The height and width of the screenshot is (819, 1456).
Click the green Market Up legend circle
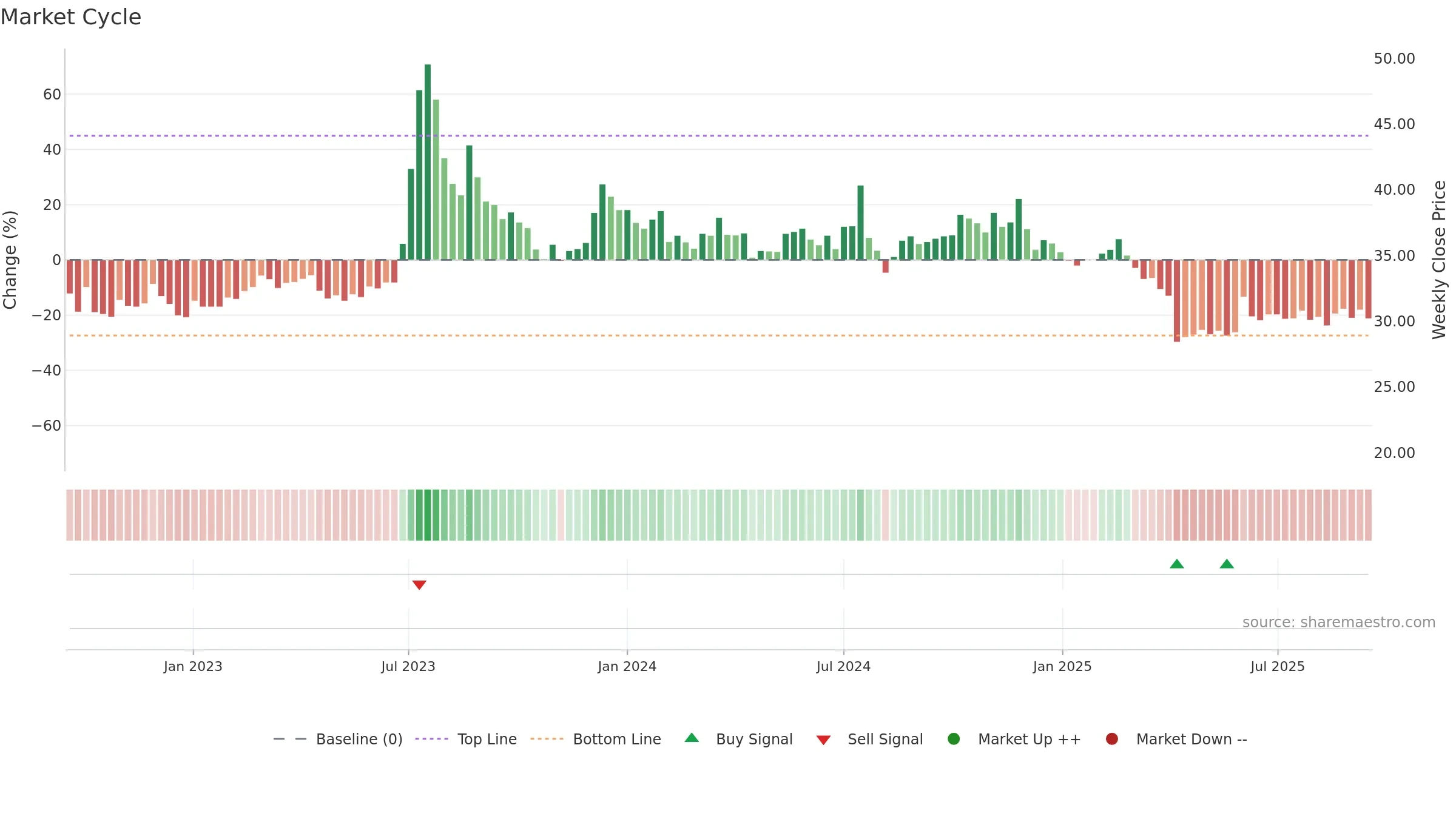(x=954, y=739)
